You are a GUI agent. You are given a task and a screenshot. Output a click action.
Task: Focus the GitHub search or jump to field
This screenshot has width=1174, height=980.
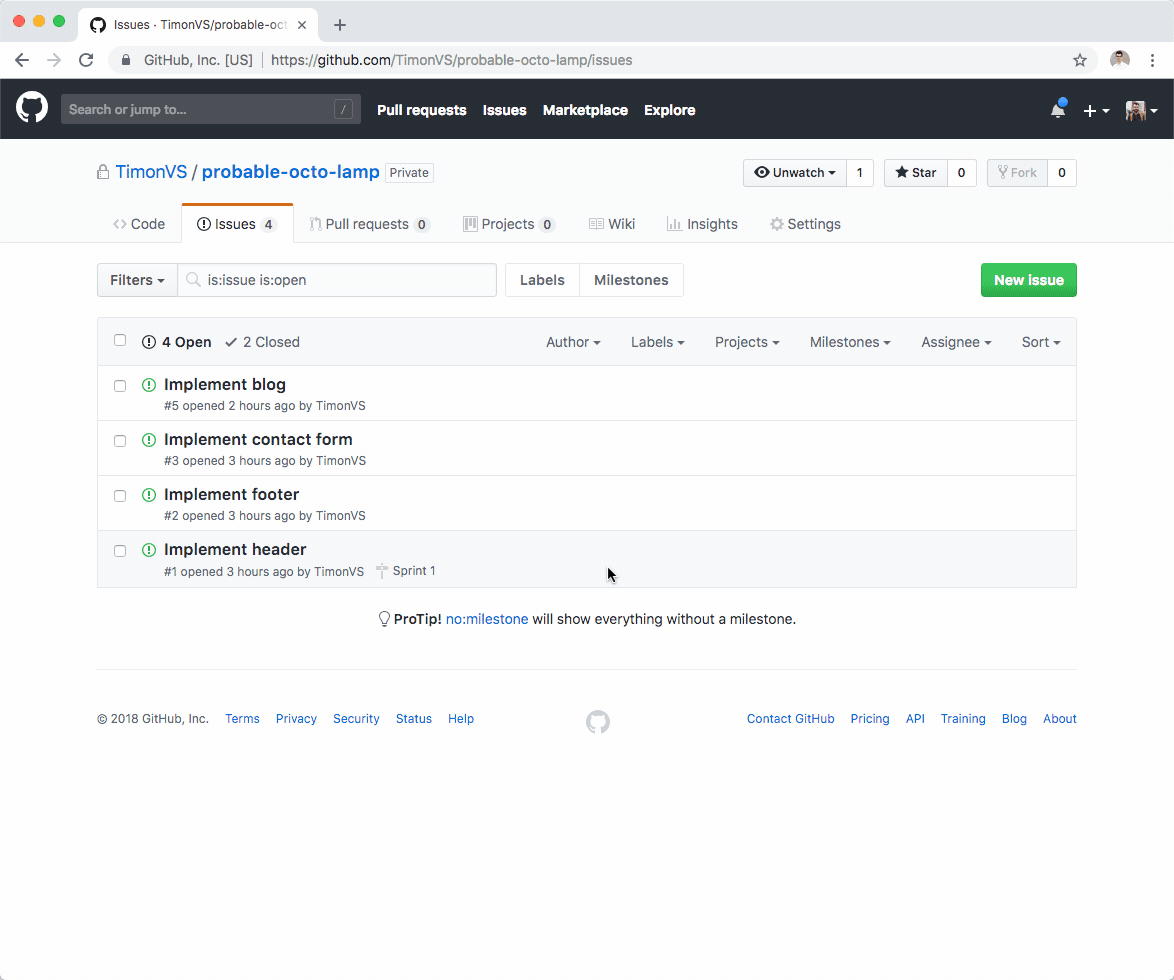coord(210,109)
